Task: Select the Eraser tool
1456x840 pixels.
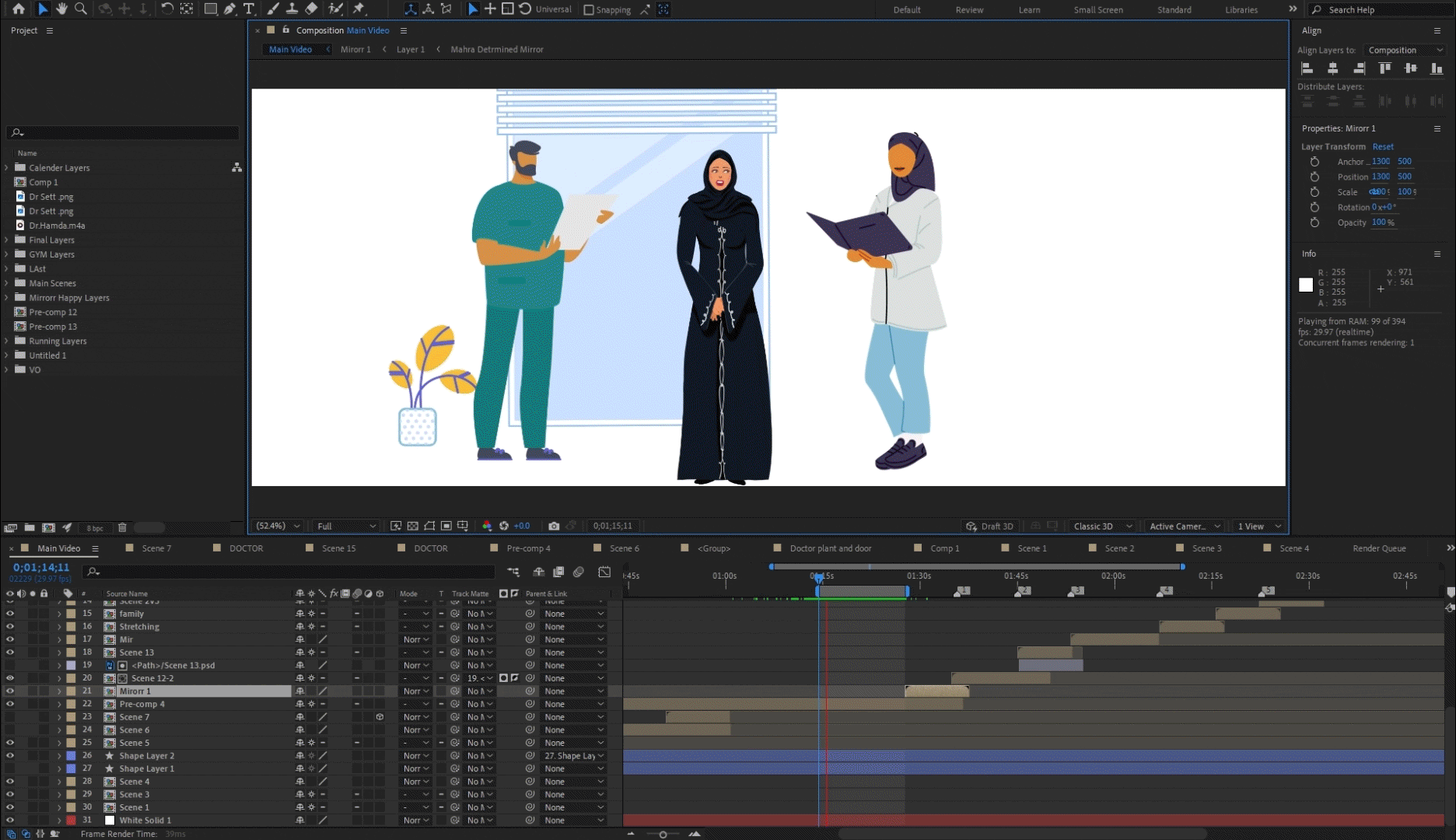Action: 311,9
